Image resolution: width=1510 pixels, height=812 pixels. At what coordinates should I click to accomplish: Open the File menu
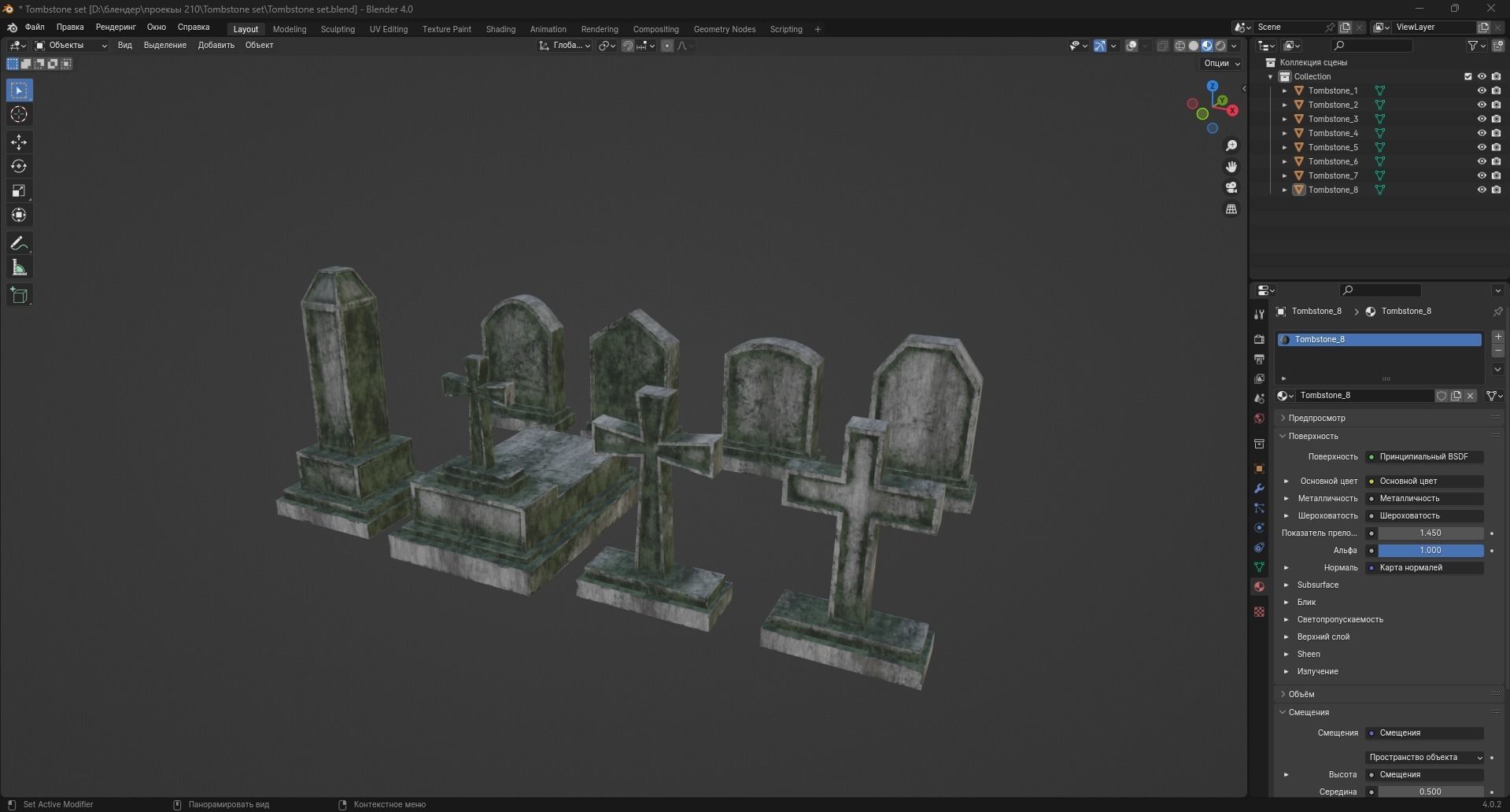tap(35, 27)
